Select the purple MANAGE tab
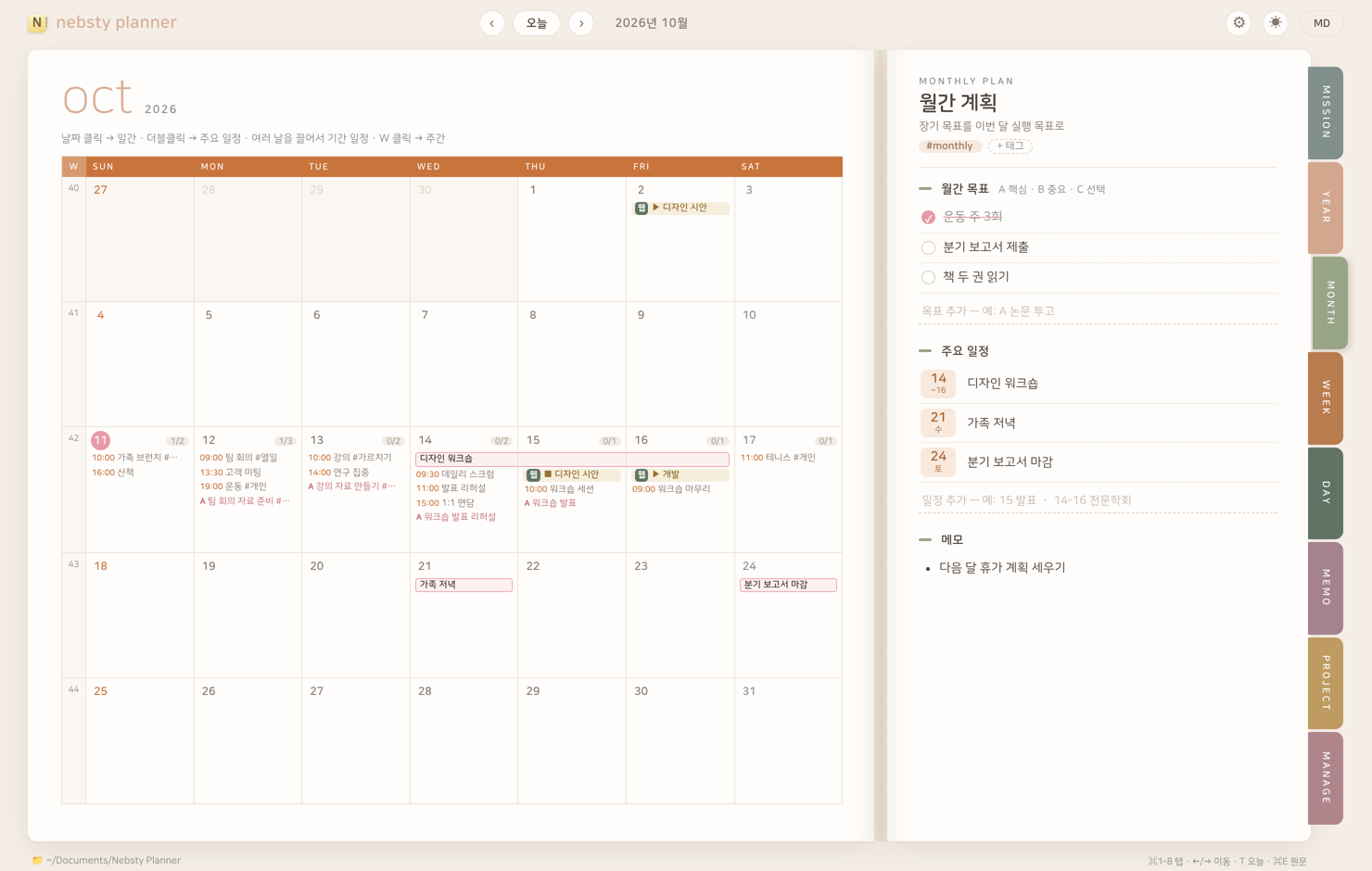This screenshot has width=1372, height=871. click(1326, 777)
